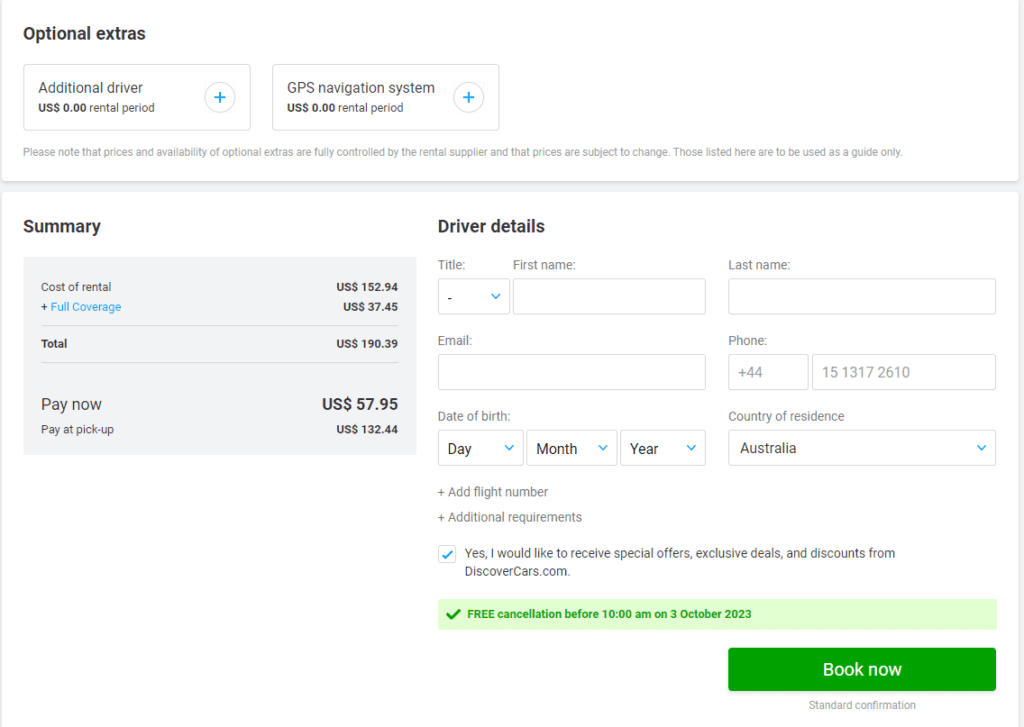Open the Full Coverage link in summary
Screen dimensions: 1024x727
[86, 307]
